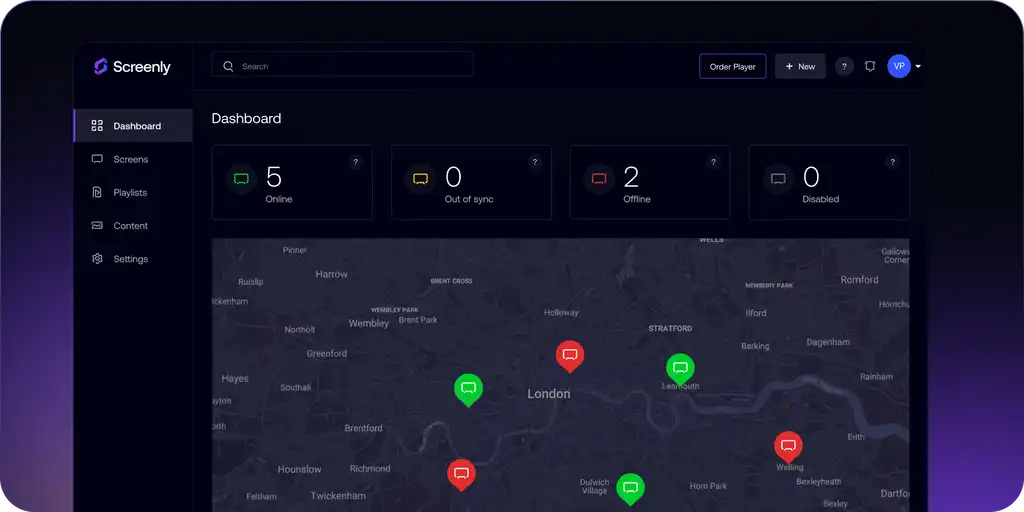Select the green marker west of London

click(468, 390)
